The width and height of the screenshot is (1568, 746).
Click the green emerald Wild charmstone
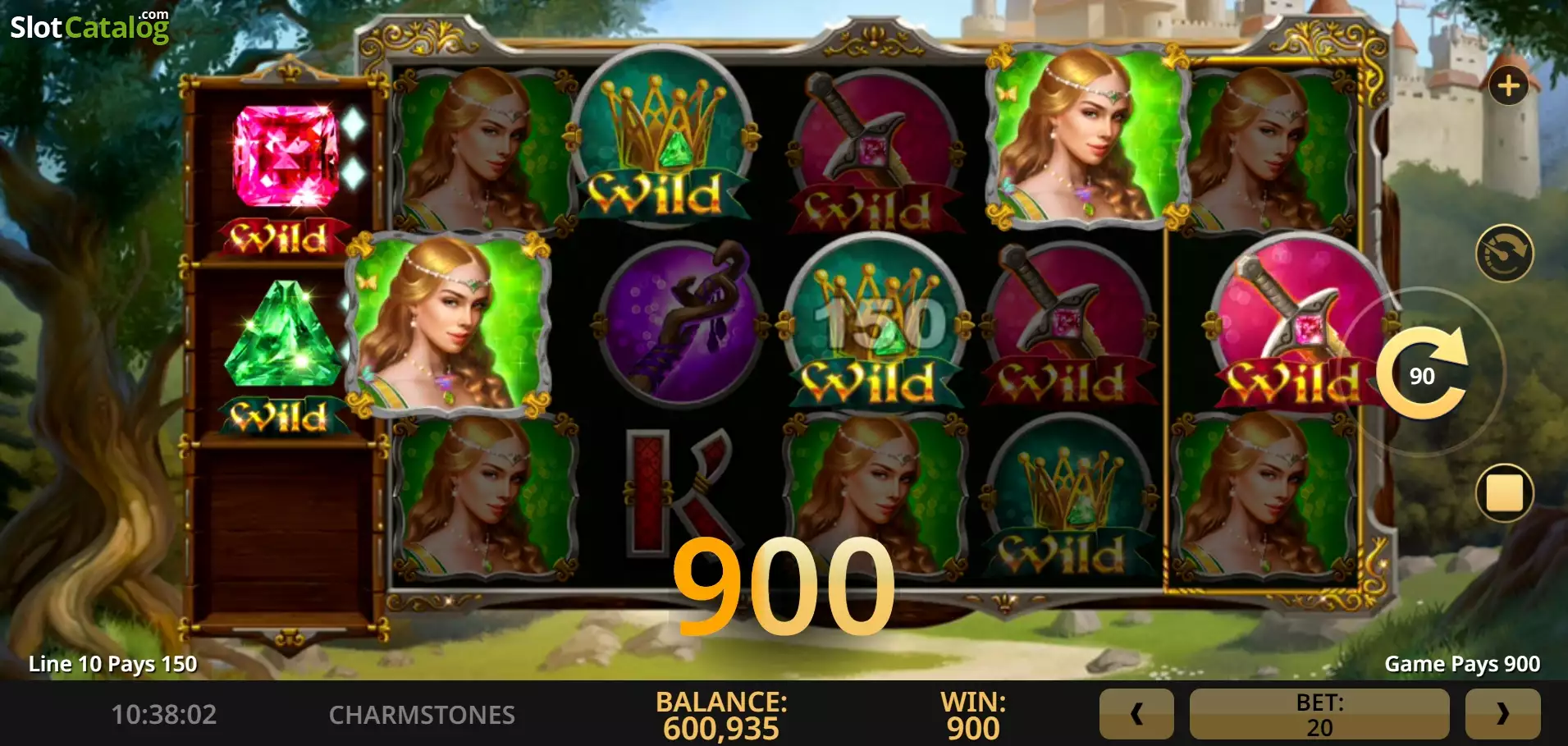[284, 357]
